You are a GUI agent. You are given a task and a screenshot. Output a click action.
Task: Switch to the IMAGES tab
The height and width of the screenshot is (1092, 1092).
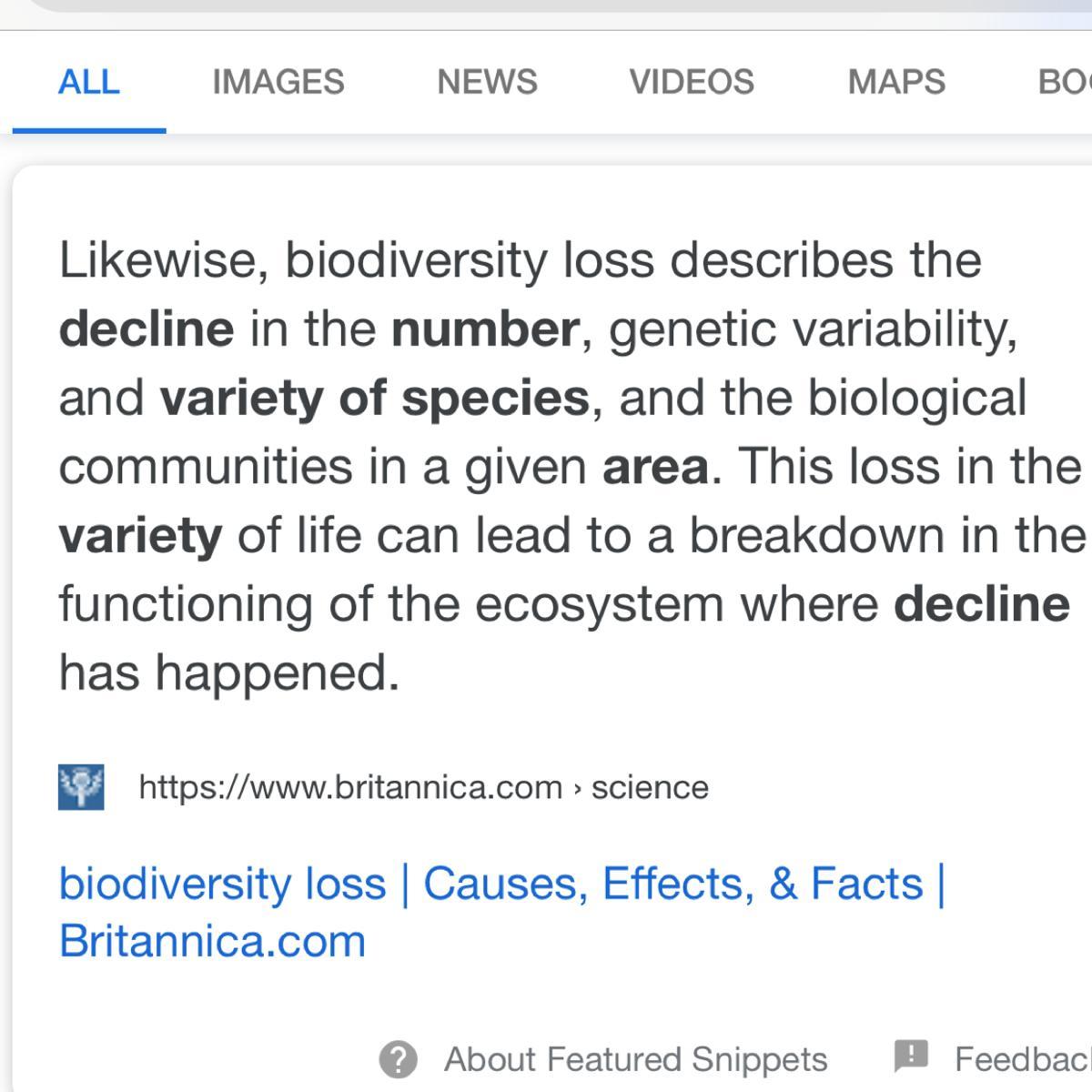(x=278, y=82)
